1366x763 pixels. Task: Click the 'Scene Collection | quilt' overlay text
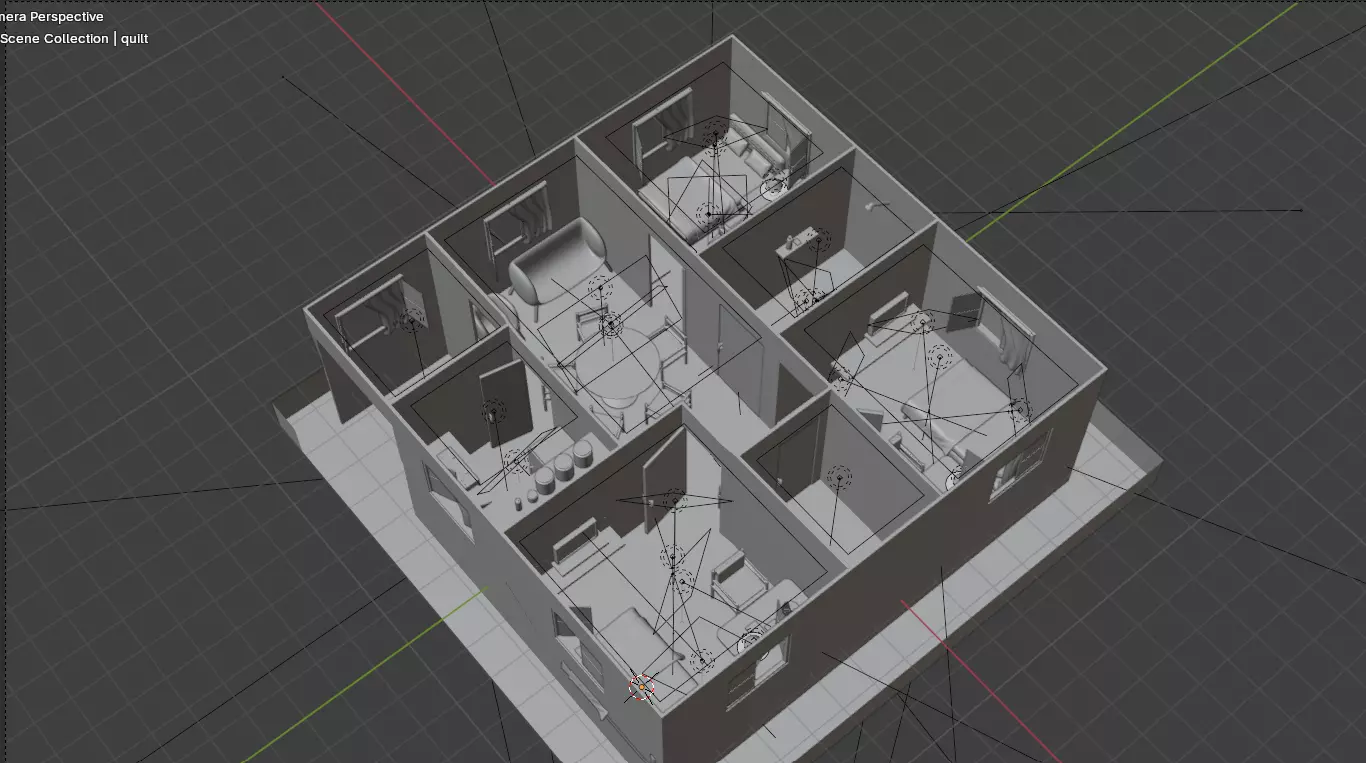pyautogui.click(x=74, y=38)
